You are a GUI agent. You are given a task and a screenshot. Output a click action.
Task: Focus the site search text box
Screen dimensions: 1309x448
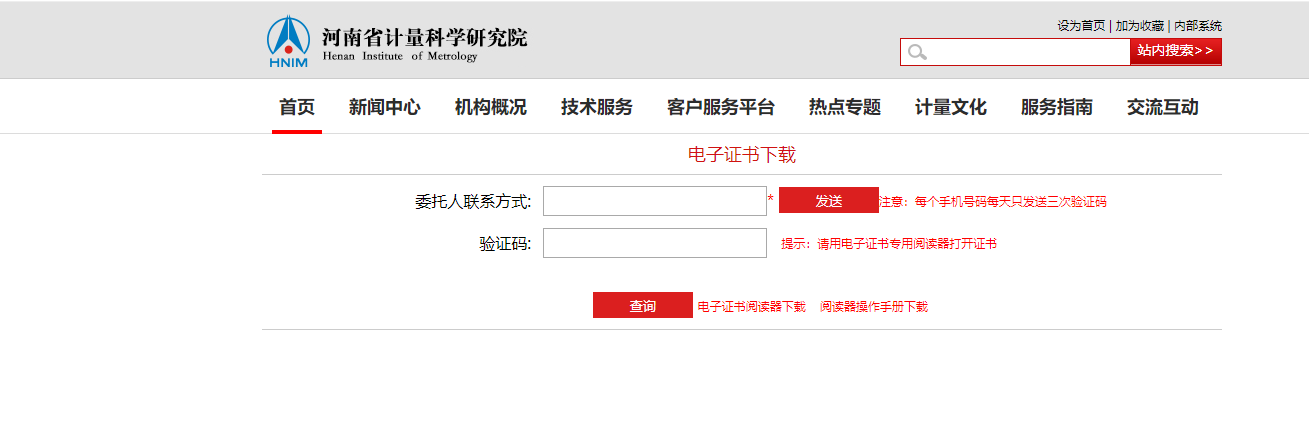click(x=1030, y=52)
